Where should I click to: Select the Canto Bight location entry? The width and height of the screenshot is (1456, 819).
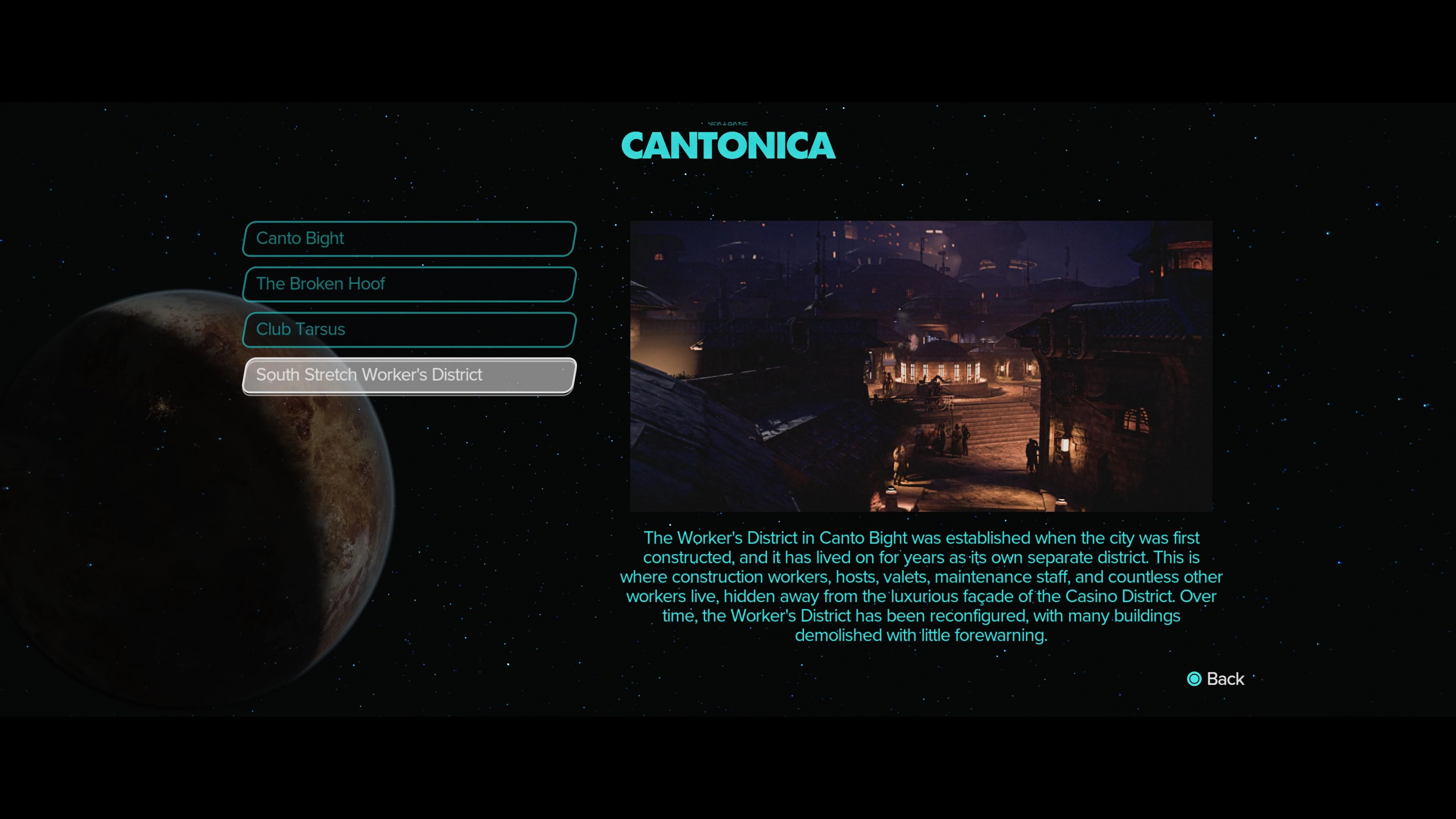pyautogui.click(x=409, y=238)
